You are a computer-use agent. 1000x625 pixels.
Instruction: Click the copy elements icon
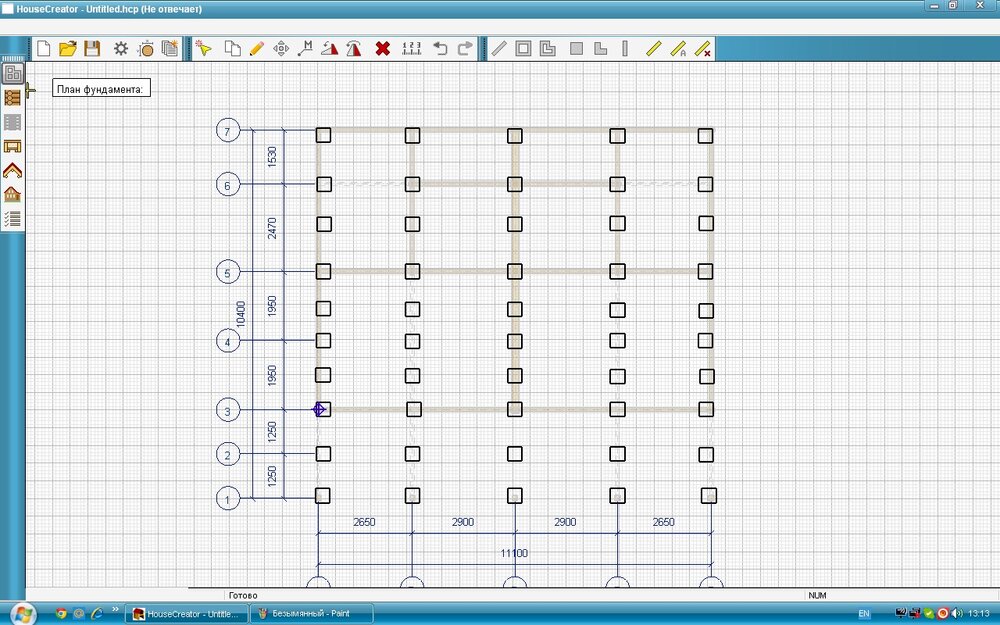coord(233,48)
